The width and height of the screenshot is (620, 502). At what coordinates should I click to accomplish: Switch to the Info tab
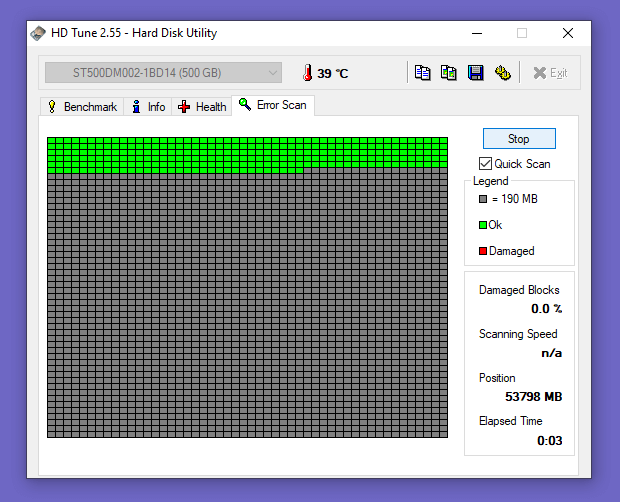click(148, 107)
